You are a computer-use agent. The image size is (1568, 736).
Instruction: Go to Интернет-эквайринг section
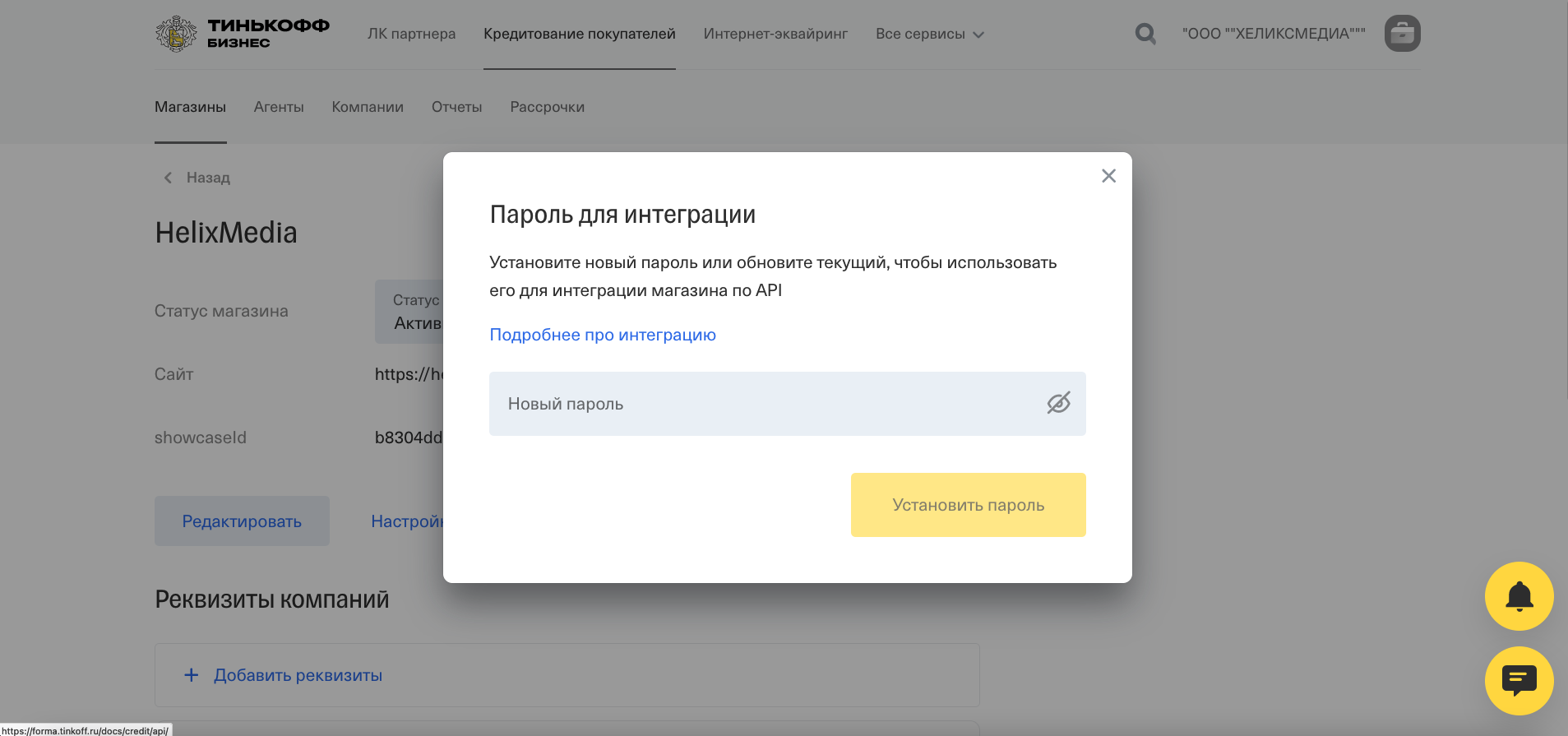pyautogui.click(x=775, y=34)
